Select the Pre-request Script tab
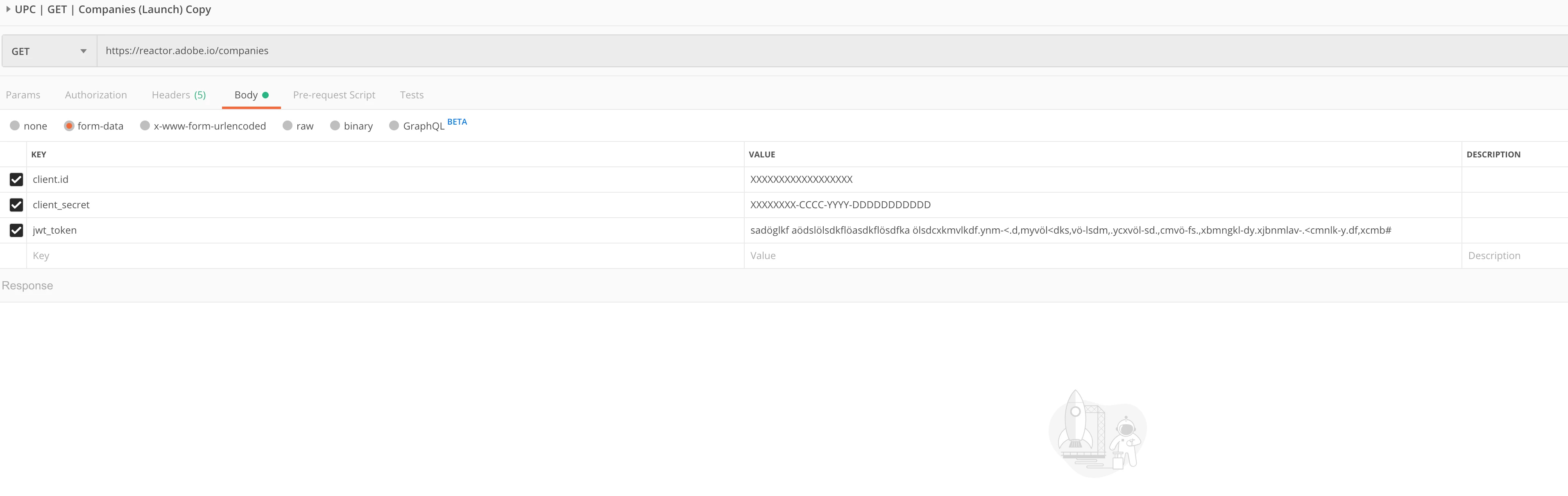1568x496 pixels. click(x=333, y=95)
